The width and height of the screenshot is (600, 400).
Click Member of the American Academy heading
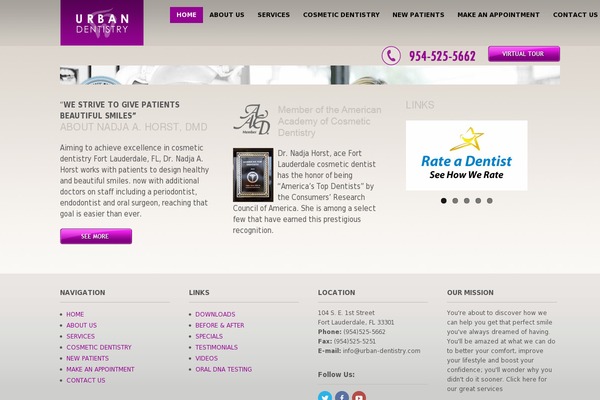(329, 121)
